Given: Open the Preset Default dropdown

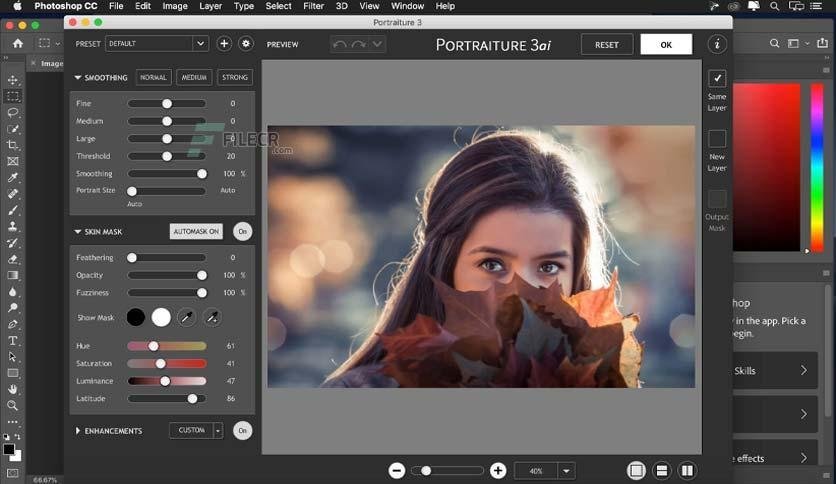Looking at the screenshot, I should (157, 44).
